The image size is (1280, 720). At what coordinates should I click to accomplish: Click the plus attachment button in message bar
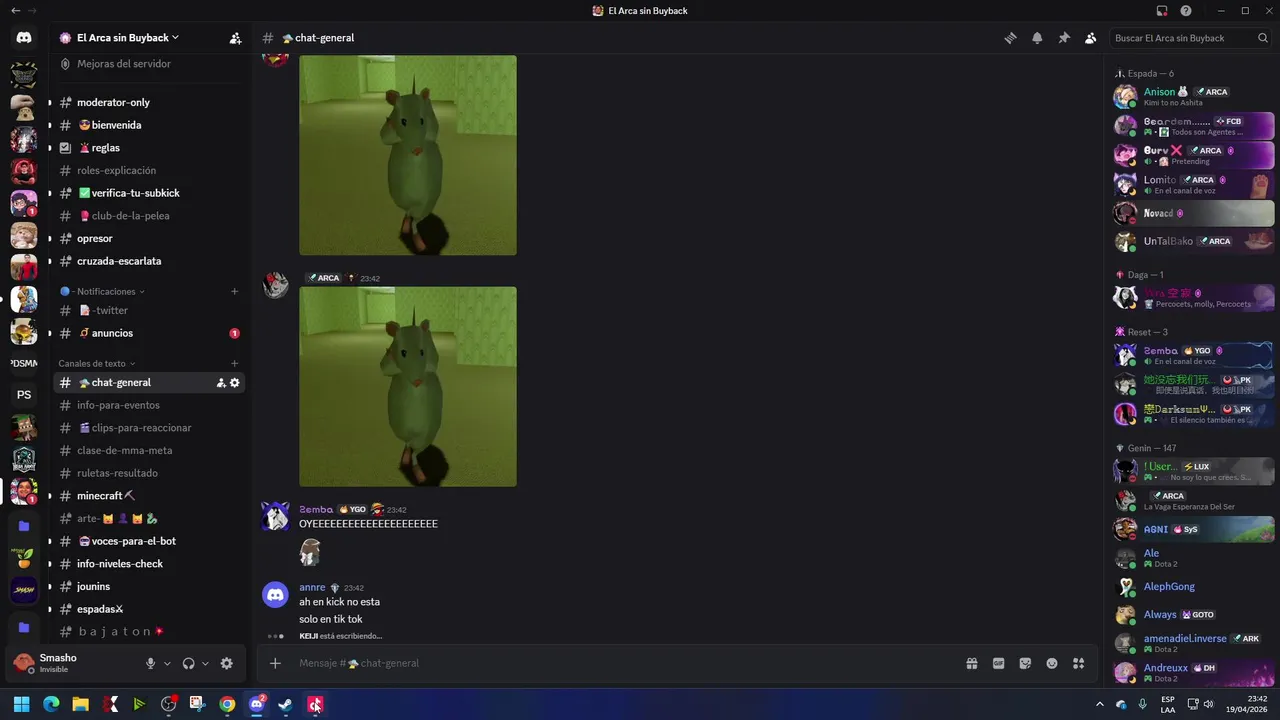click(275, 663)
